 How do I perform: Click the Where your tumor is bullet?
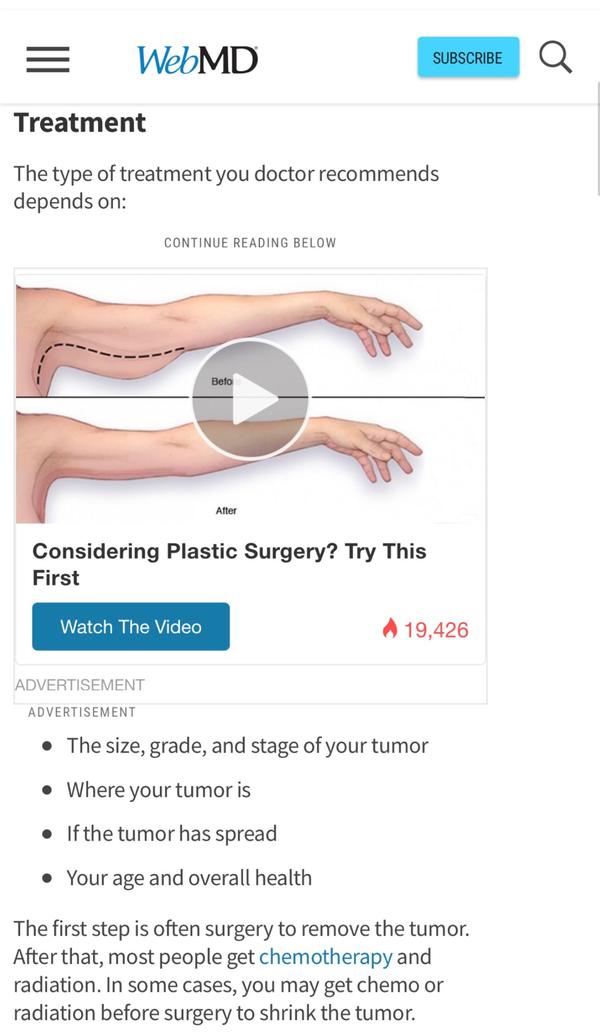point(158,790)
